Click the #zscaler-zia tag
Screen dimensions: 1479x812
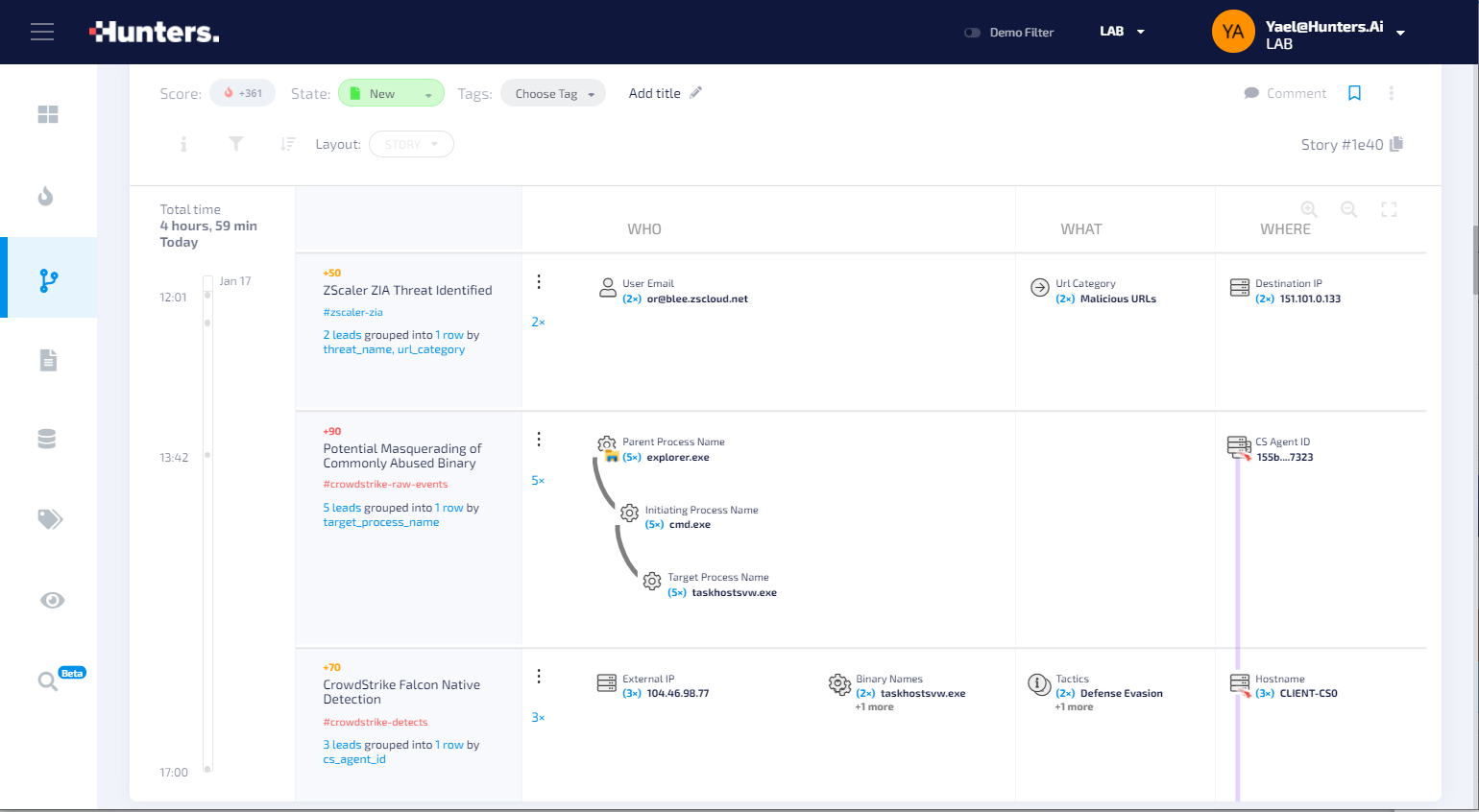352,312
